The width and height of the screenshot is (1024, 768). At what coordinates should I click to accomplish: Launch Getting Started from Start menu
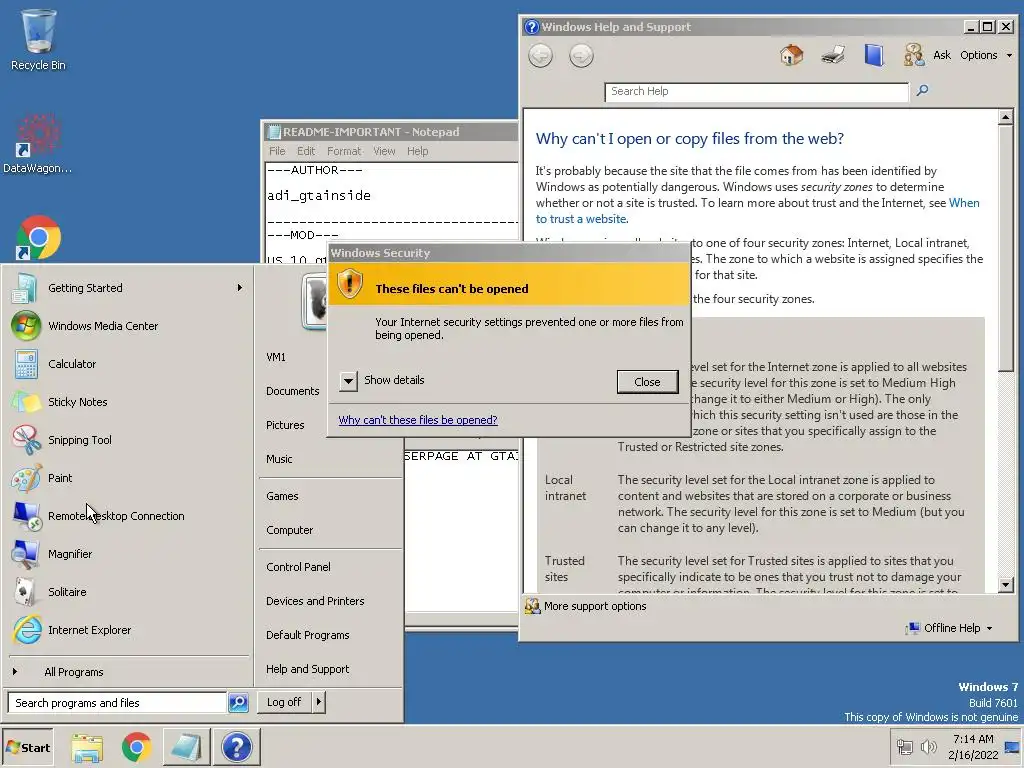point(128,288)
